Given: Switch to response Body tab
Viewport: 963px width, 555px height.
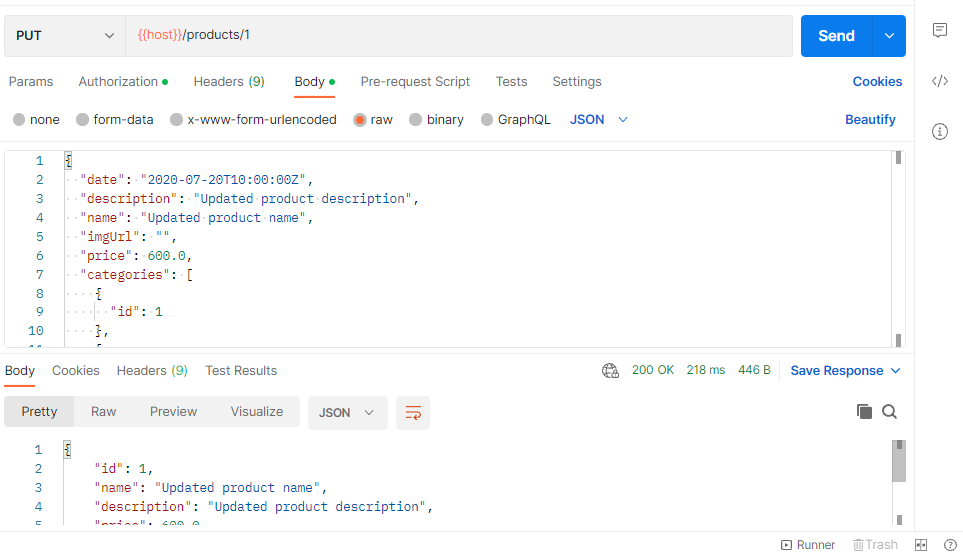Looking at the screenshot, I should click(20, 371).
